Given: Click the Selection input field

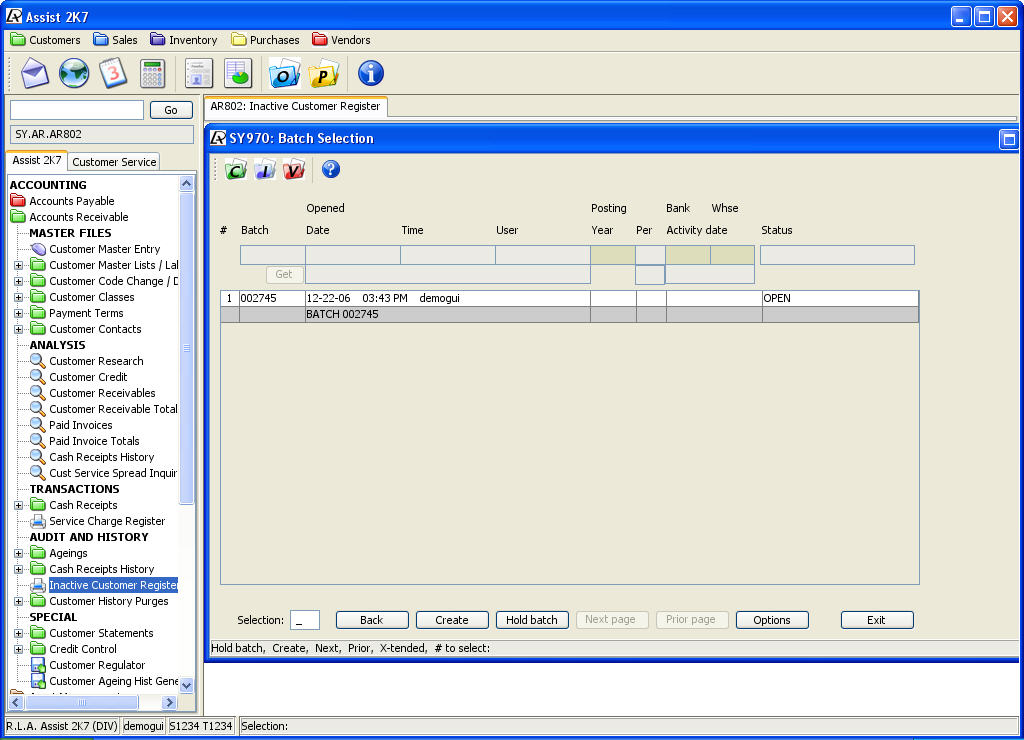Looking at the screenshot, I should tap(305, 620).
